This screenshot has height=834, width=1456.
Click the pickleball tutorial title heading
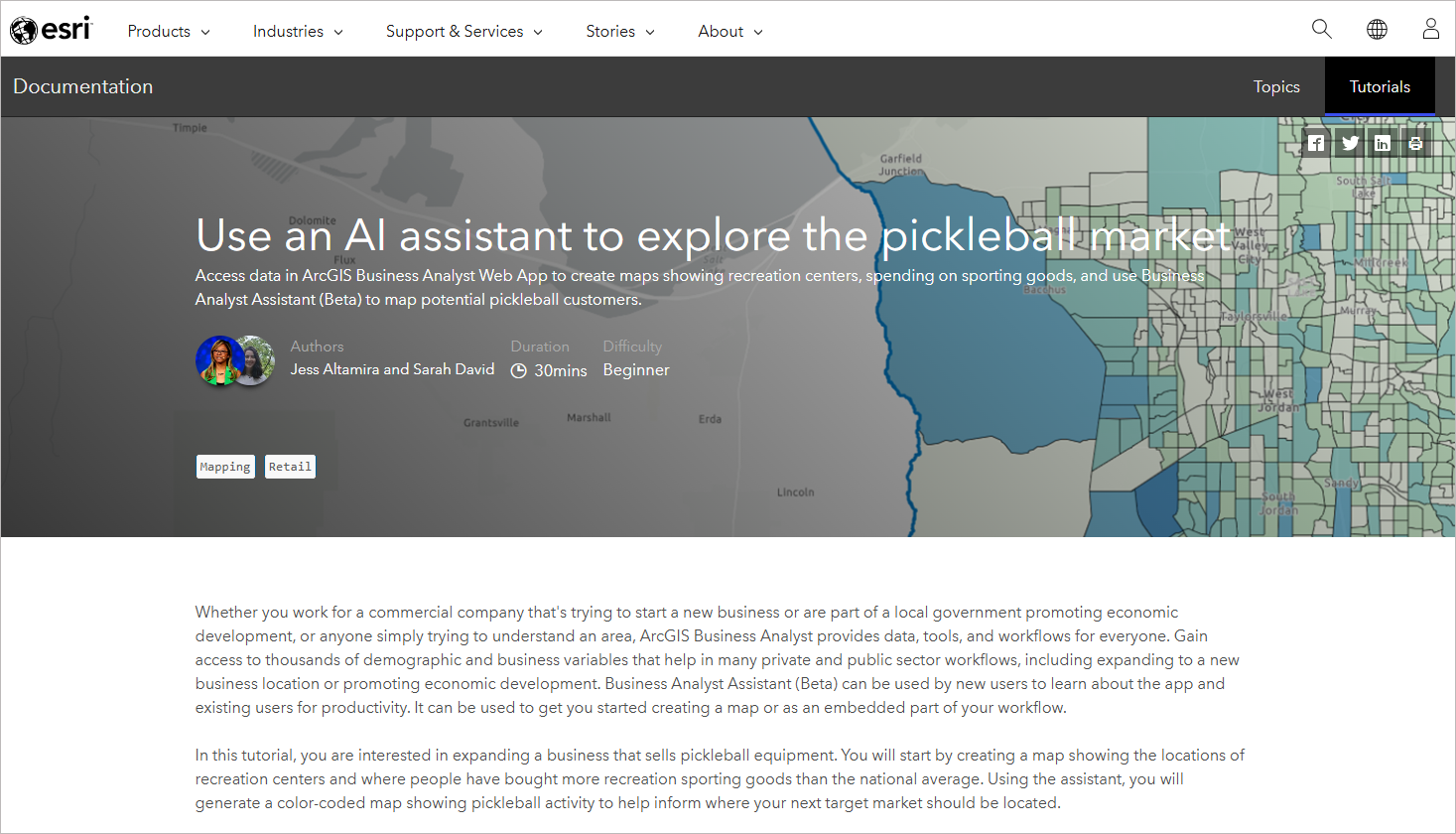pyautogui.click(x=713, y=236)
